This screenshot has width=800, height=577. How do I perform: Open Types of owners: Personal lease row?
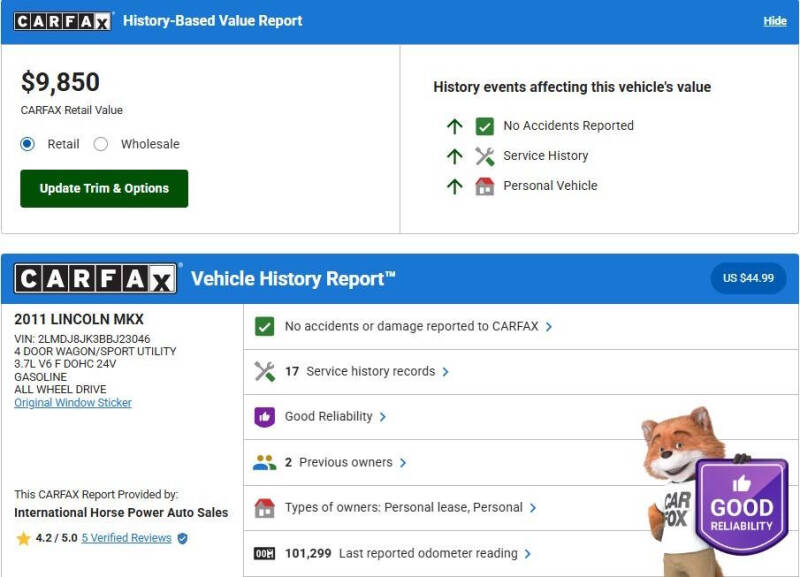click(403, 508)
